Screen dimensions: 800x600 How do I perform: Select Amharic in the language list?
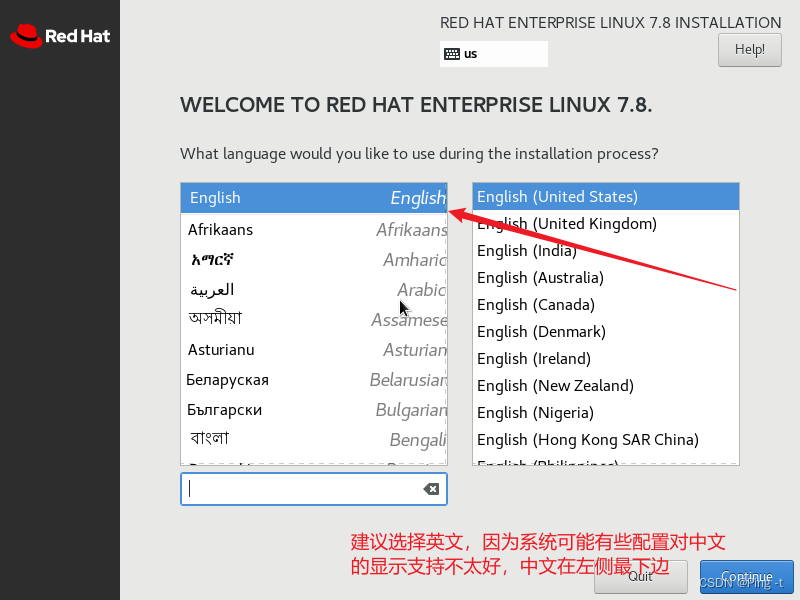click(314, 260)
